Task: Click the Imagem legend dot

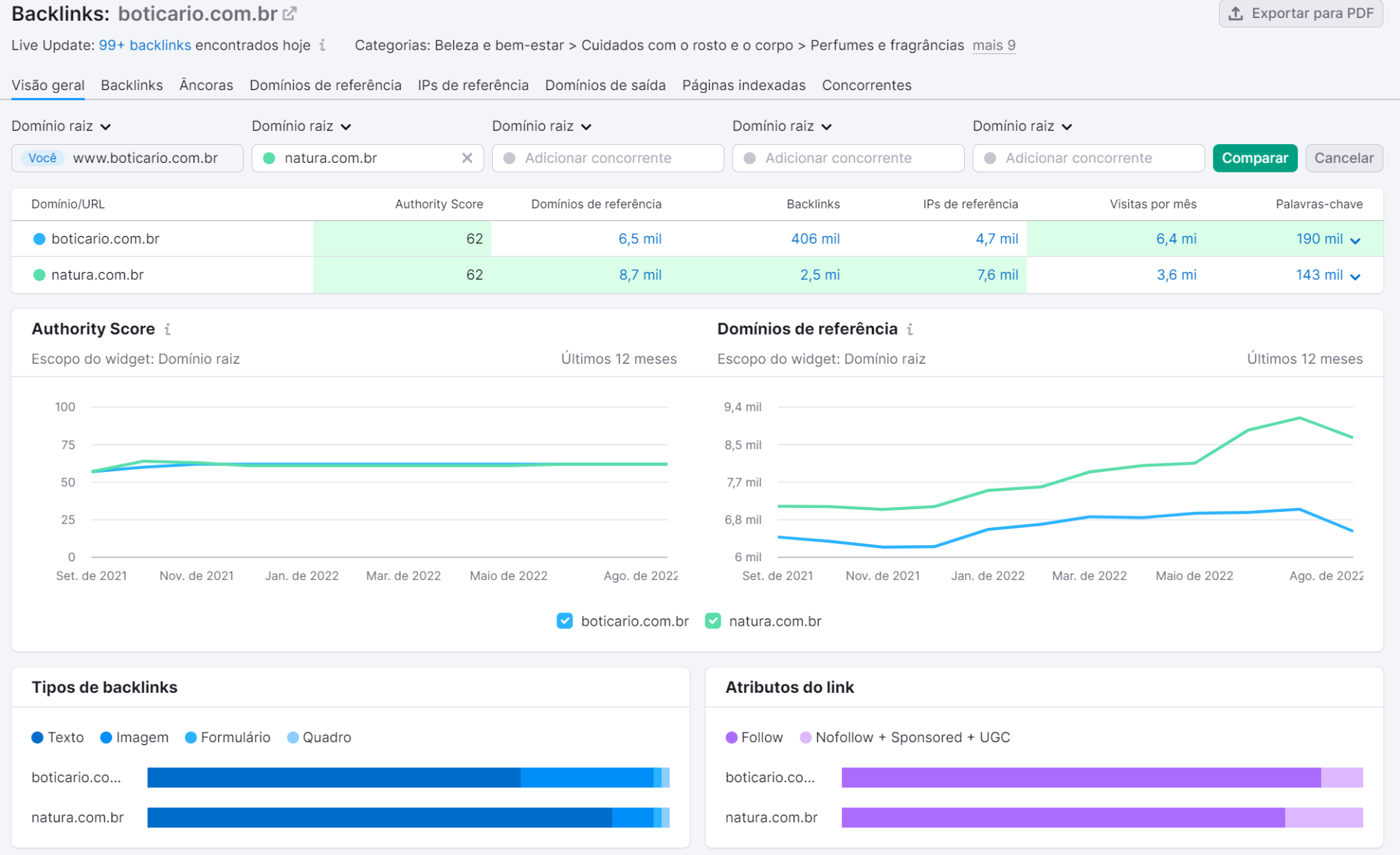Action: pyautogui.click(x=106, y=737)
